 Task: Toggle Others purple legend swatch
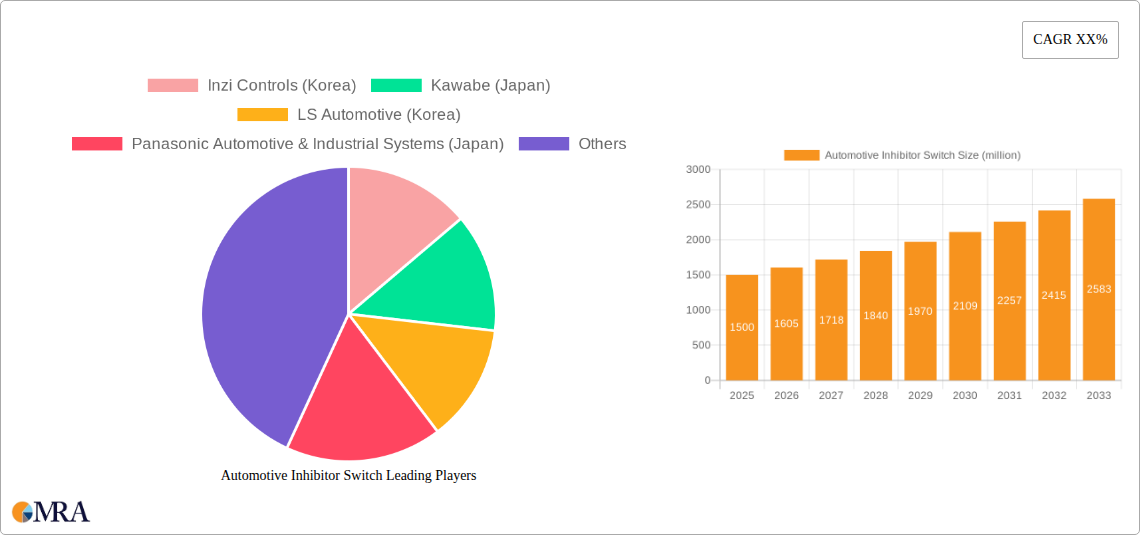544,143
